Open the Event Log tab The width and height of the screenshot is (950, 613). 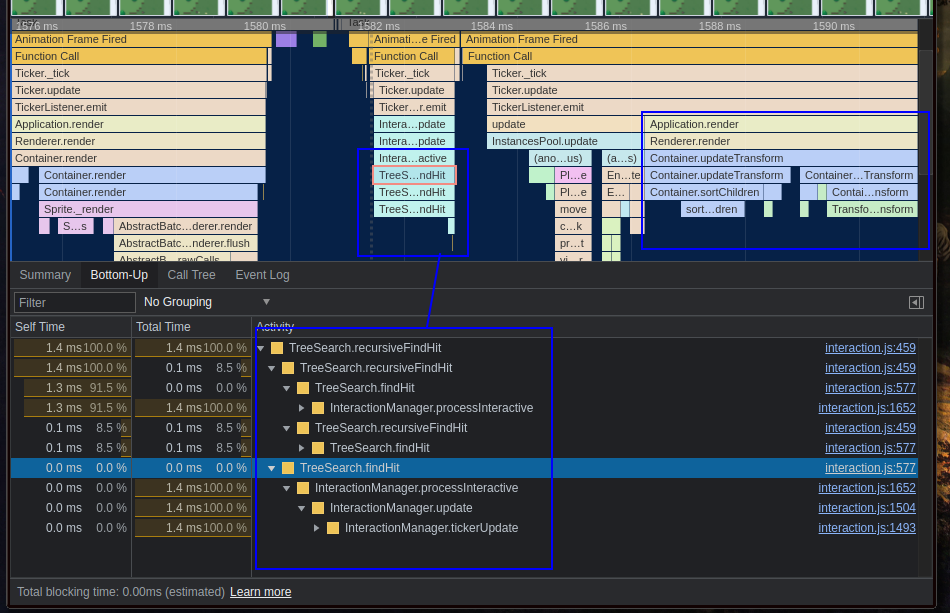point(262,275)
